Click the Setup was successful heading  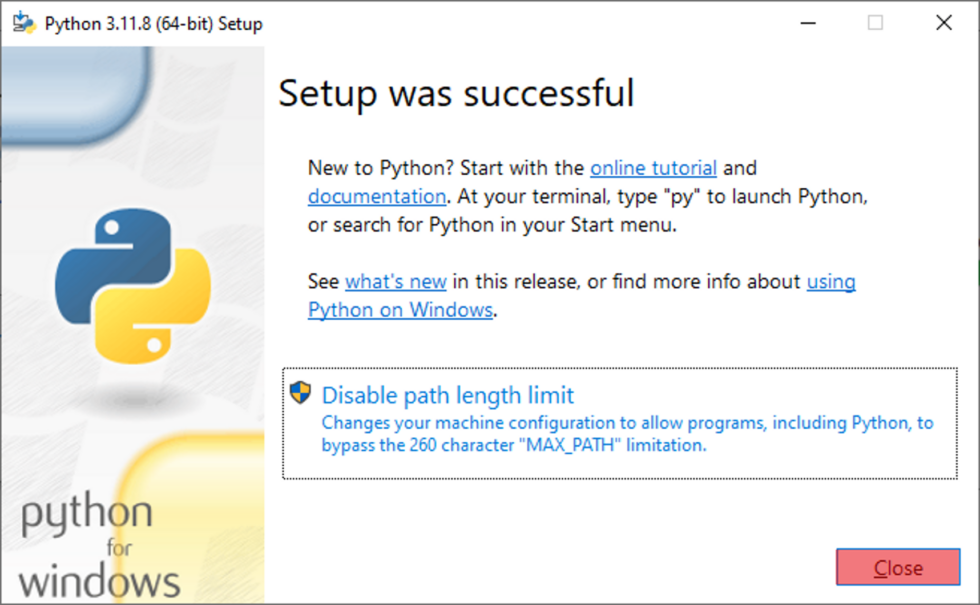click(x=455, y=92)
